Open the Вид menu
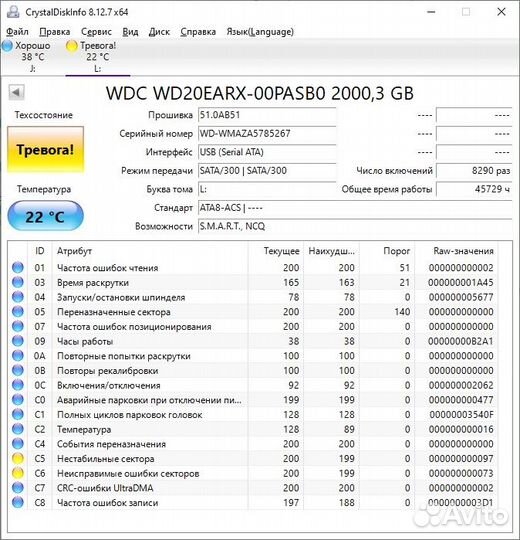Viewport: 520px width, 540px height. coord(131,32)
